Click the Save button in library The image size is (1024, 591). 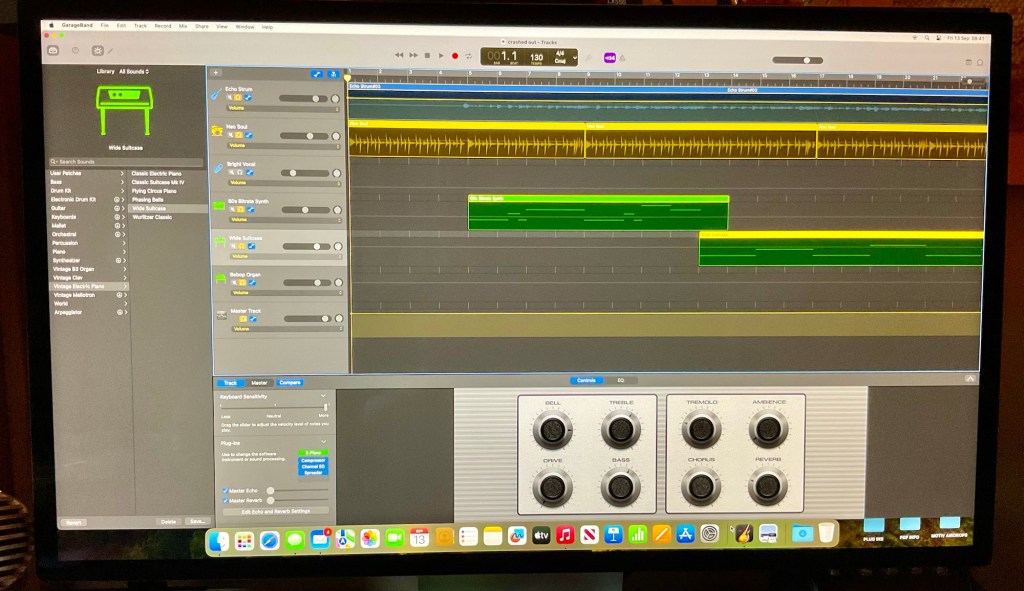coord(197,521)
